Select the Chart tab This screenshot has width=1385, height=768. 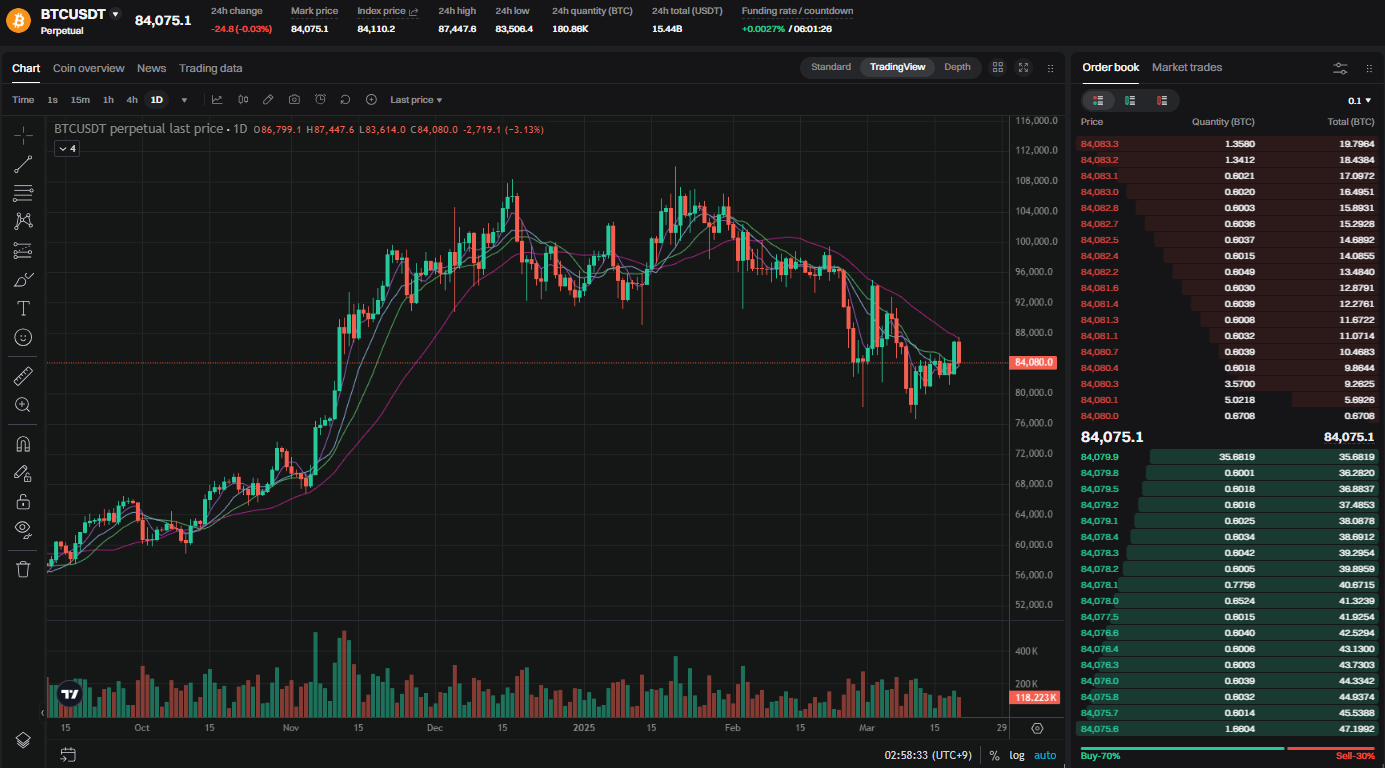pyautogui.click(x=26, y=68)
